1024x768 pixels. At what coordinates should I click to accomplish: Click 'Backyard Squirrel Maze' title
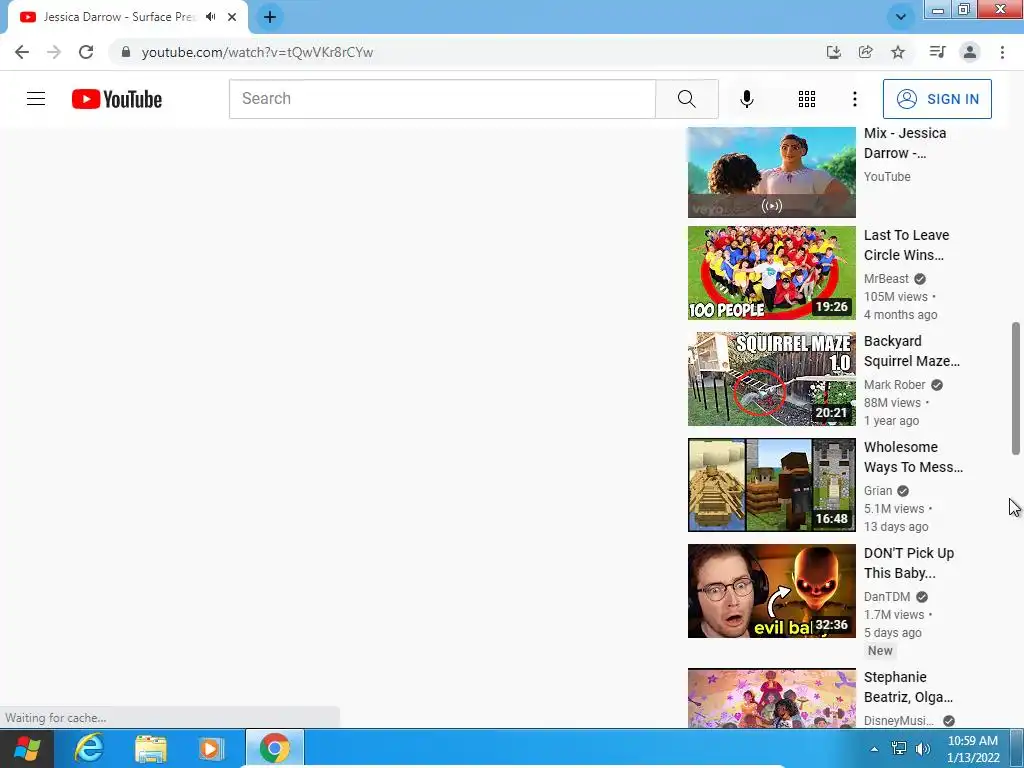click(x=912, y=351)
